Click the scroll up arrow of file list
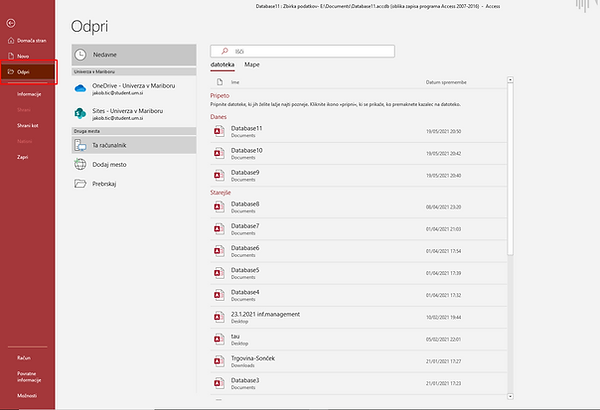 point(510,80)
